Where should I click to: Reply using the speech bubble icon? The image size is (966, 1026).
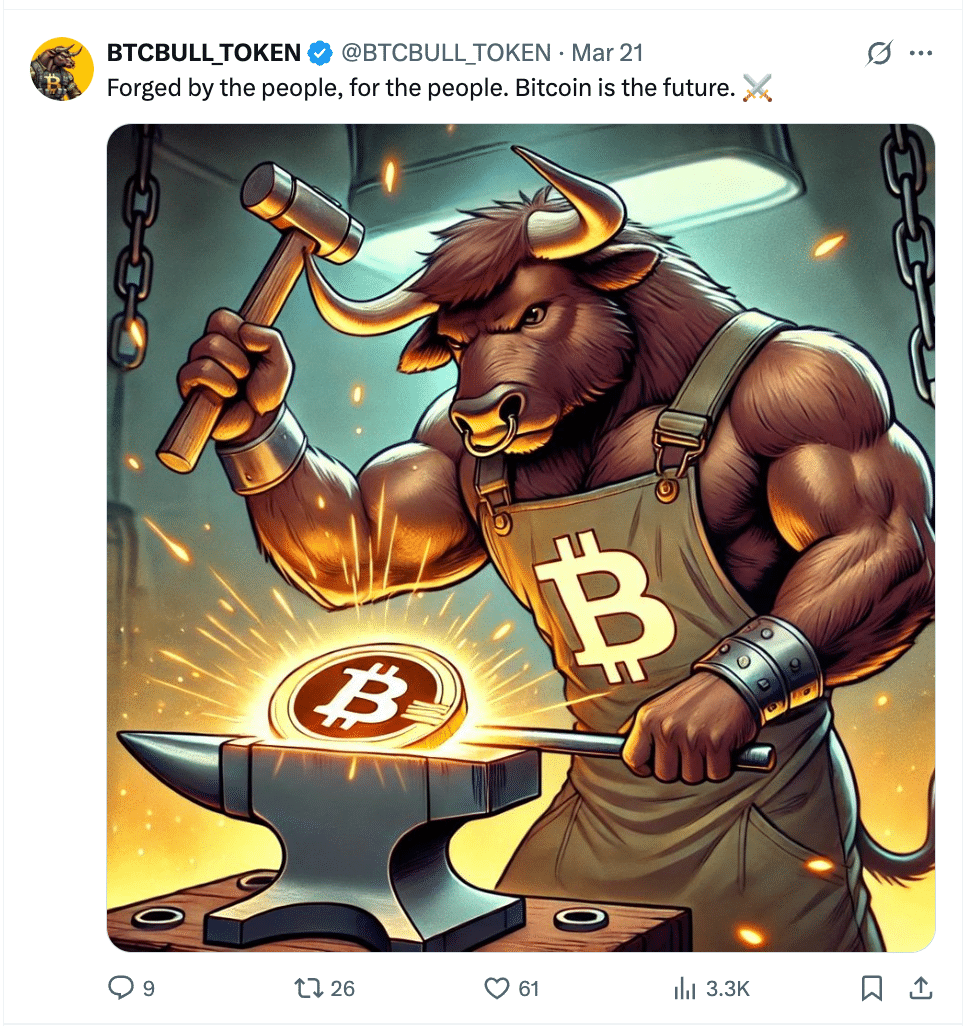click(x=121, y=987)
